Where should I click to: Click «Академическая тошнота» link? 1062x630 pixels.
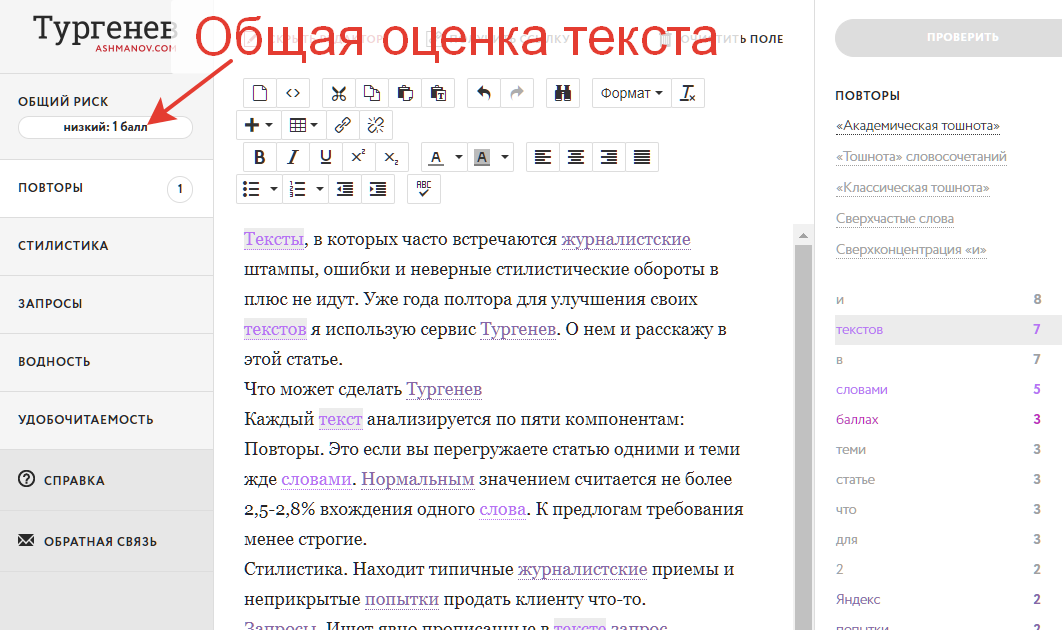(x=918, y=126)
